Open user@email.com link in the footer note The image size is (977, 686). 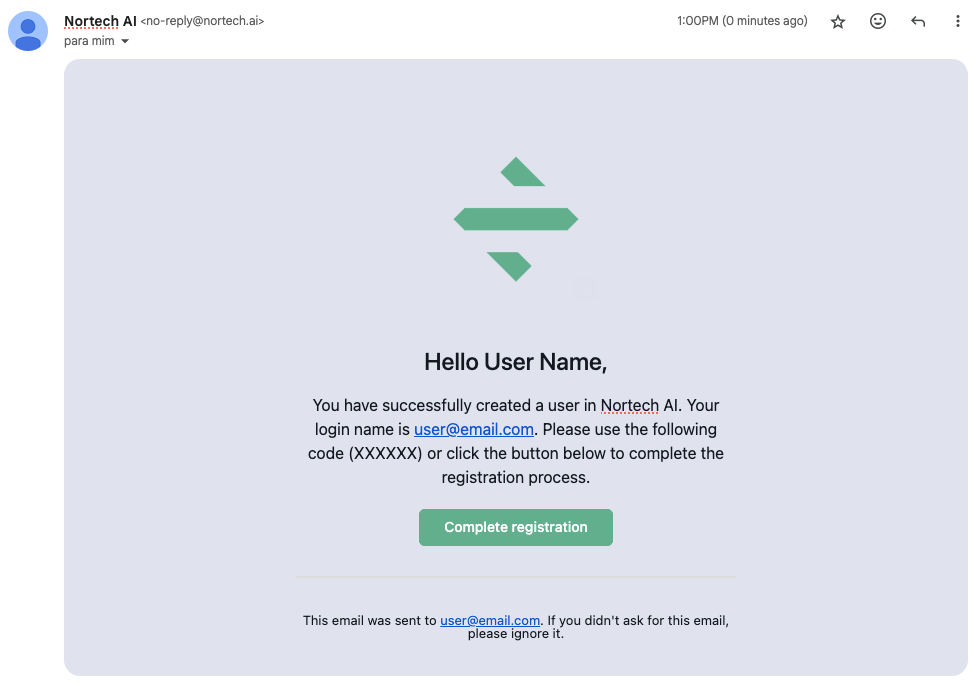[x=490, y=620]
